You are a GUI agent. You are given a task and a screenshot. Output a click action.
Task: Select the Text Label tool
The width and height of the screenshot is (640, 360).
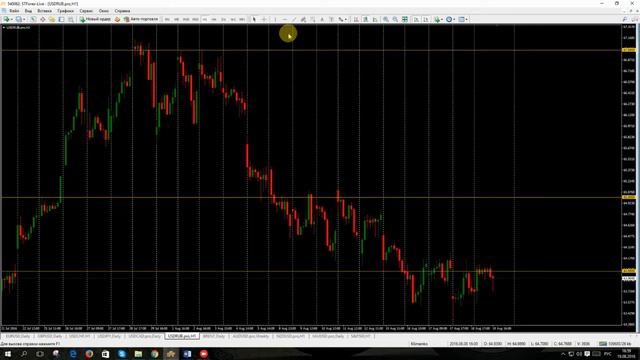(x=331, y=19)
